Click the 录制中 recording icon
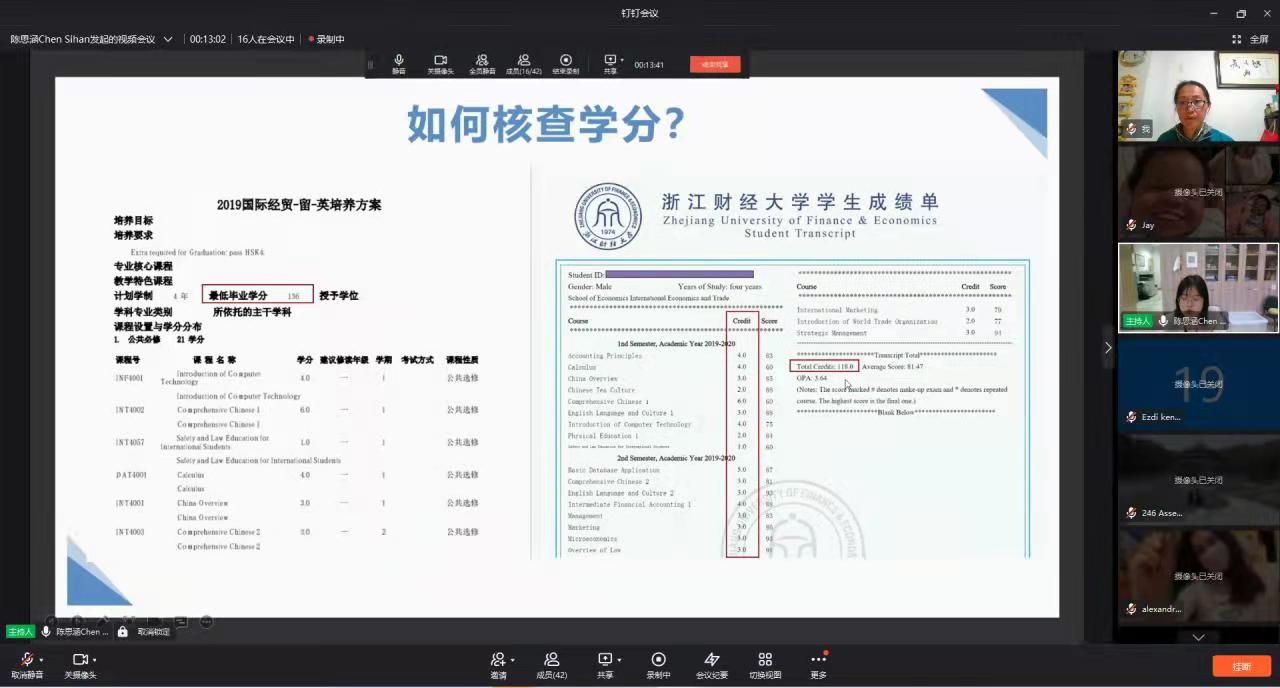 click(658, 660)
